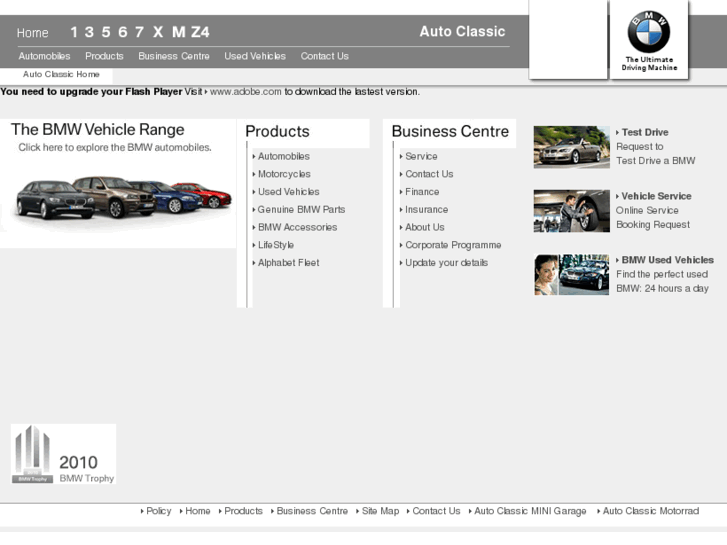Click the Vehicle Service mechanic thumbnail

click(572, 211)
